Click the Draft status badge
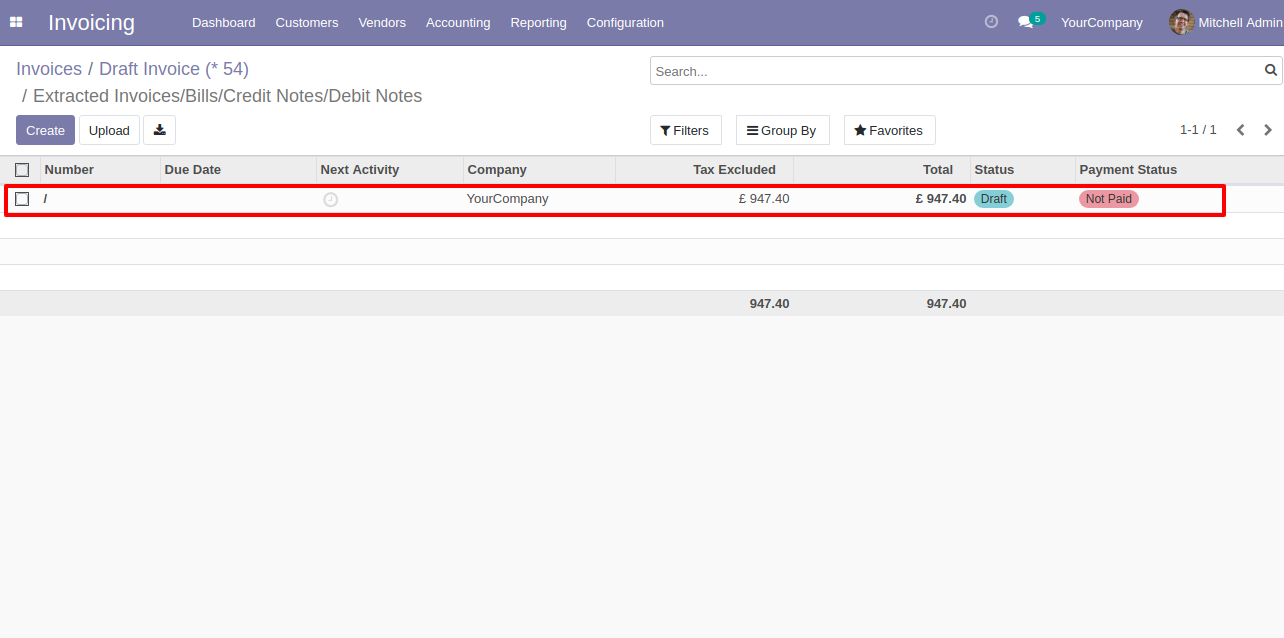This screenshot has height=638, width=1284. click(x=994, y=199)
